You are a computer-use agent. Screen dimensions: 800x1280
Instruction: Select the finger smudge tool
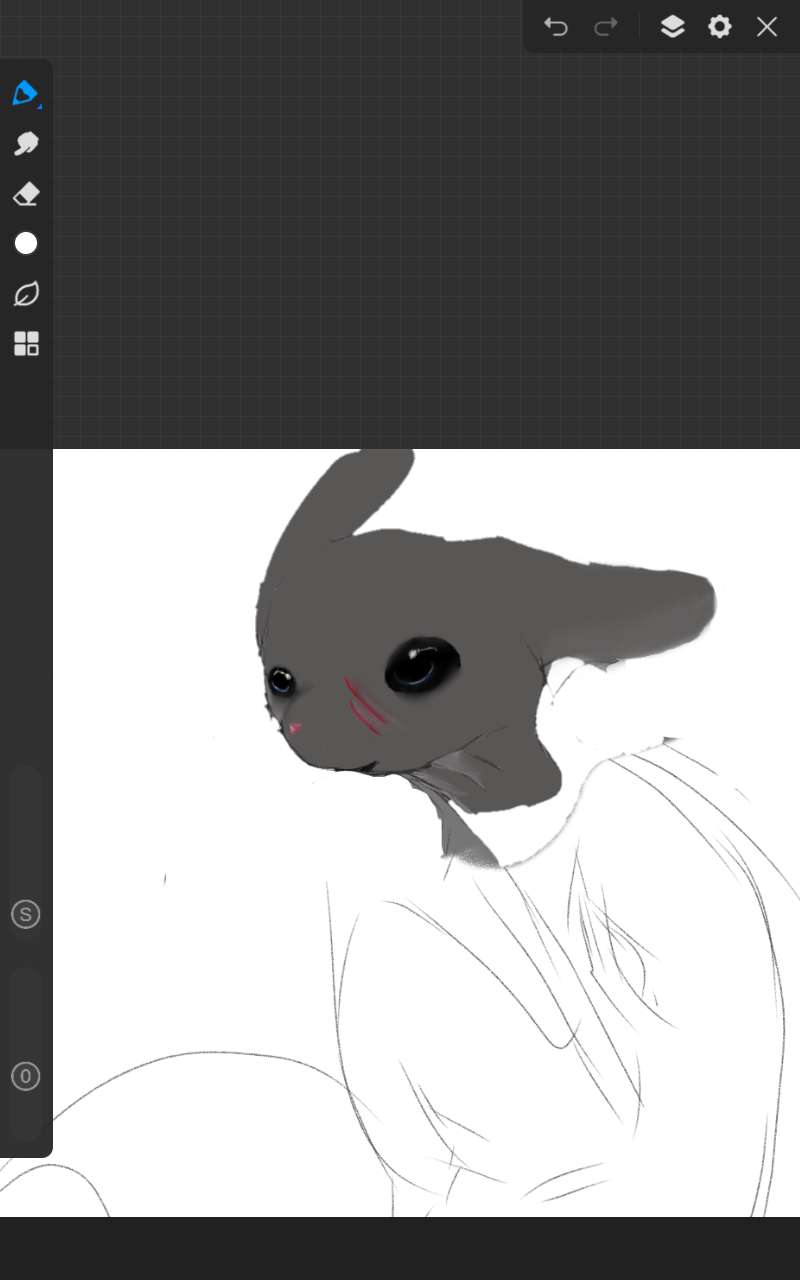click(26, 144)
